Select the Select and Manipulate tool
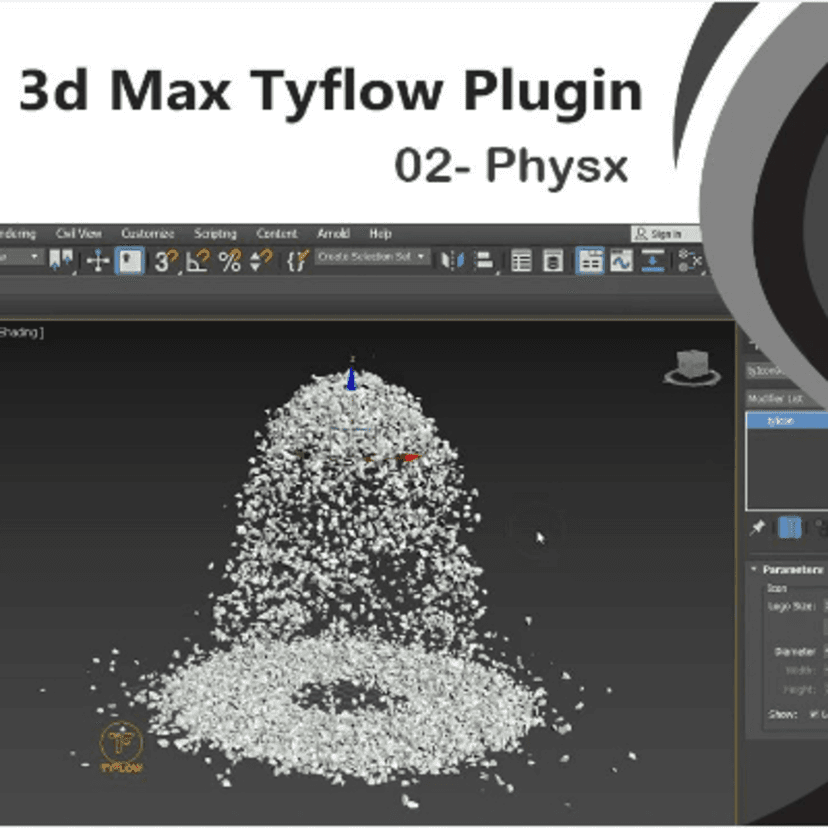 [98, 260]
